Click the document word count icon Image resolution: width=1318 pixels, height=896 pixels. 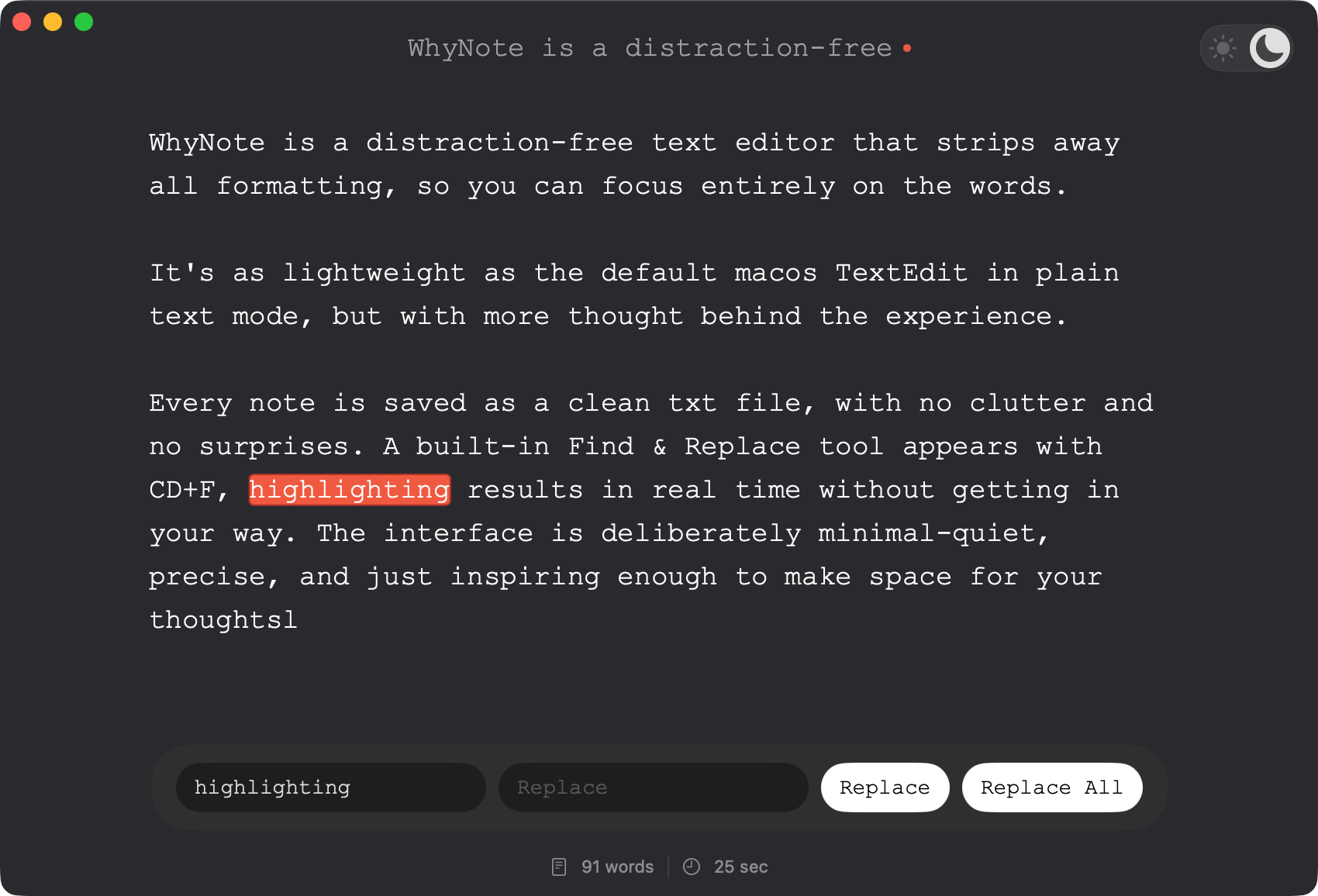coord(559,867)
